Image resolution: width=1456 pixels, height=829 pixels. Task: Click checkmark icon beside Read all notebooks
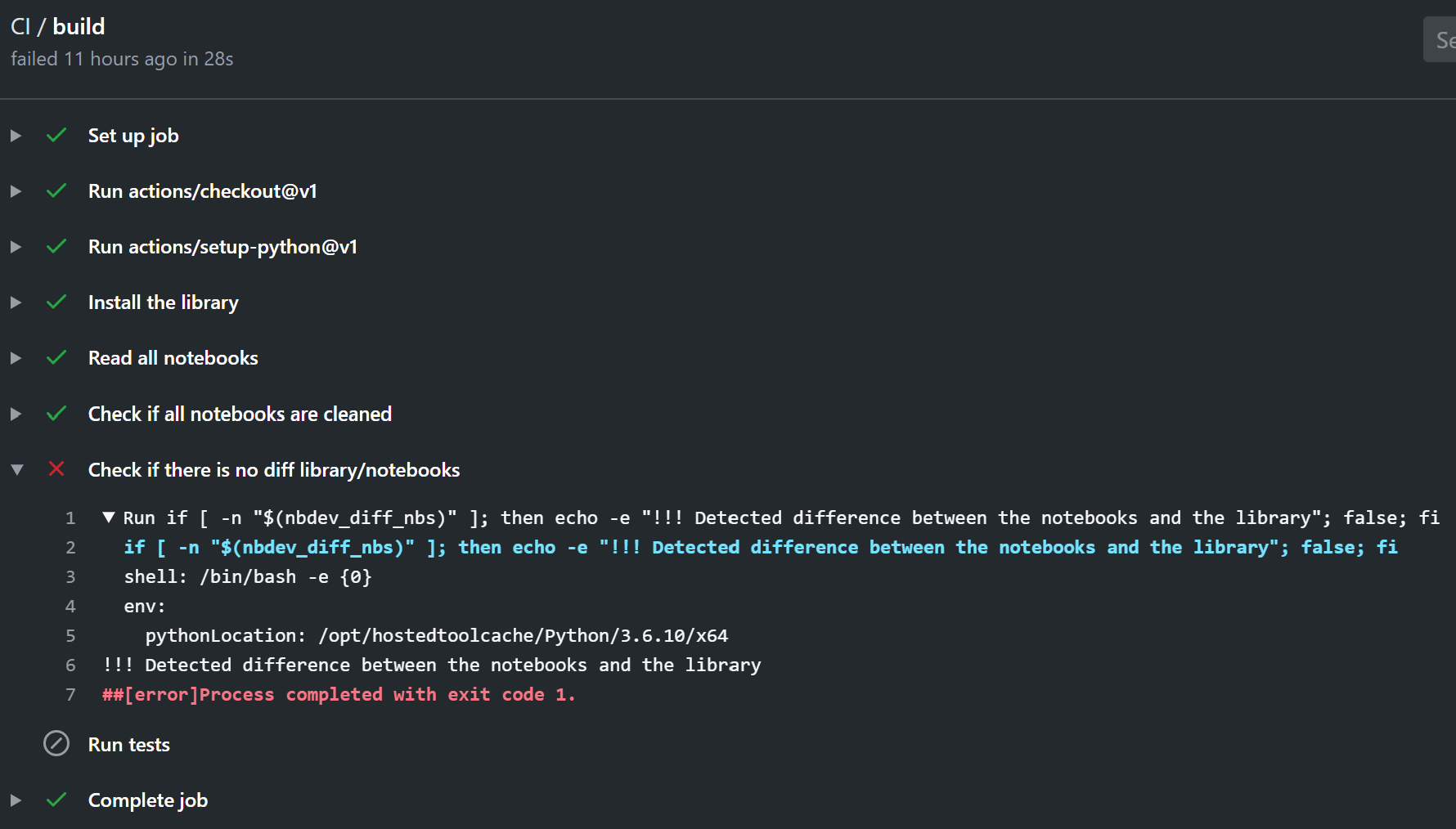pyautogui.click(x=56, y=358)
